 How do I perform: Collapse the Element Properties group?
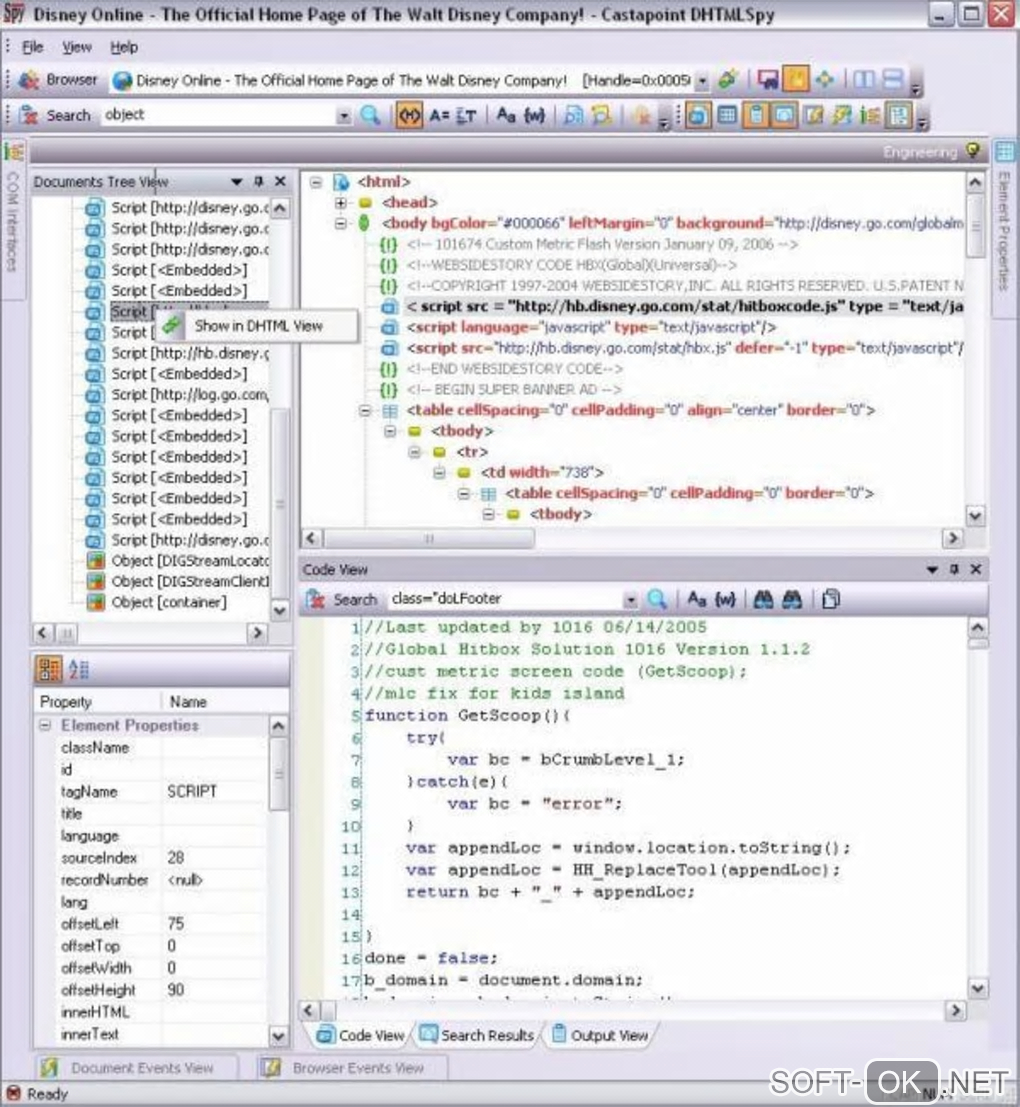click(x=45, y=725)
